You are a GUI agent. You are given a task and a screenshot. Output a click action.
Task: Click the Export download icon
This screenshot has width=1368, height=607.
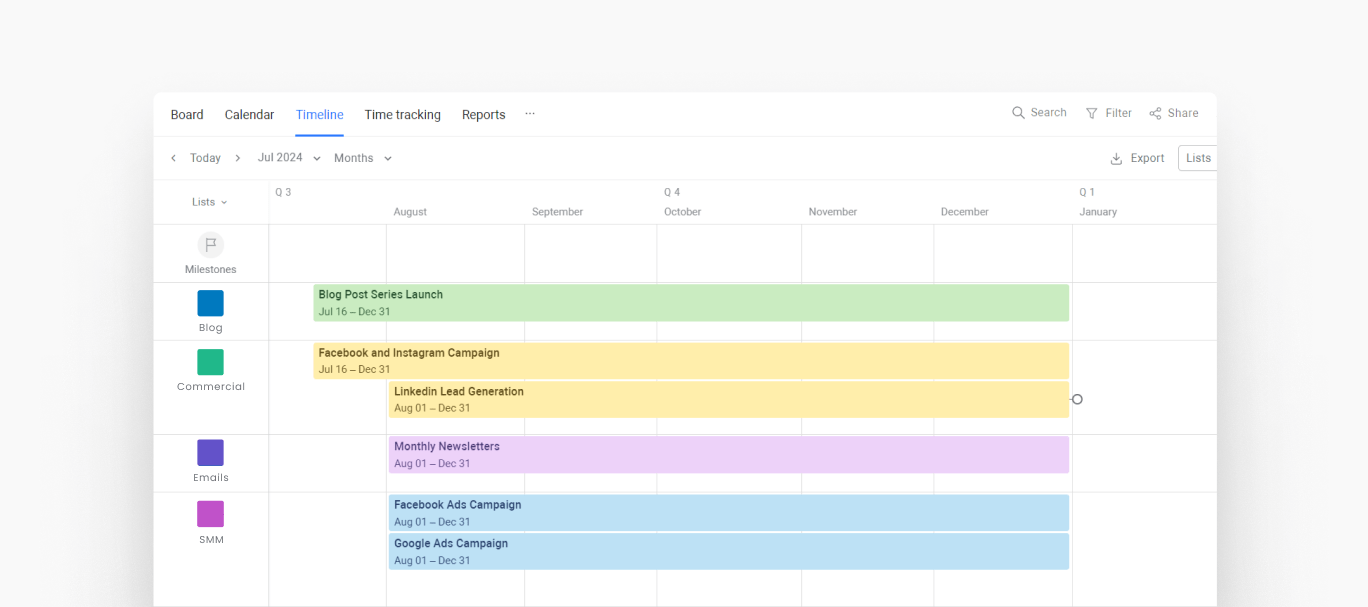tap(1116, 159)
